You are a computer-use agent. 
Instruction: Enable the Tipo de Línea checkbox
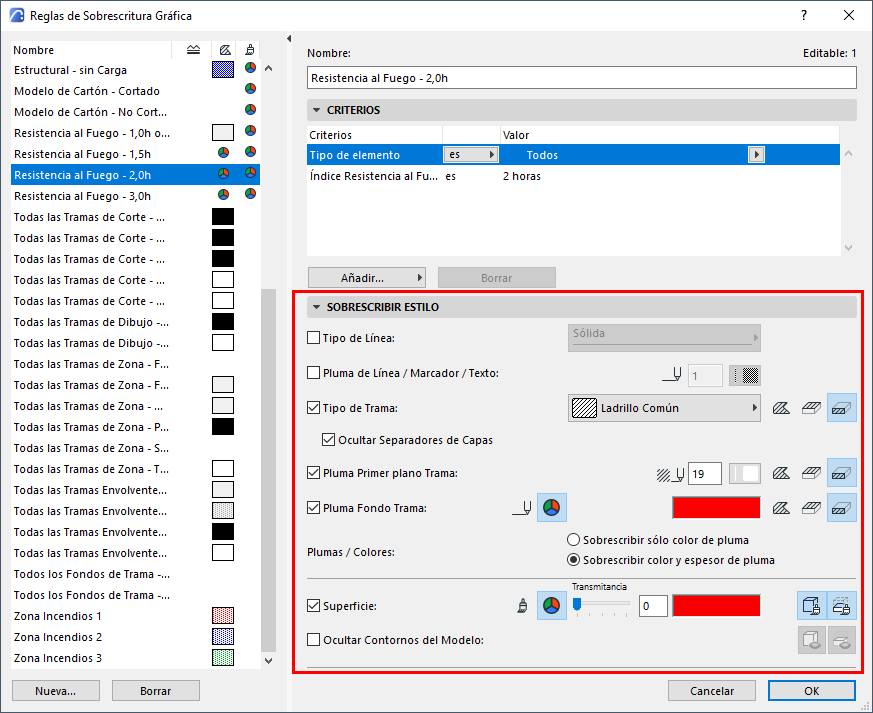pyautogui.click(x=313, y=337)
